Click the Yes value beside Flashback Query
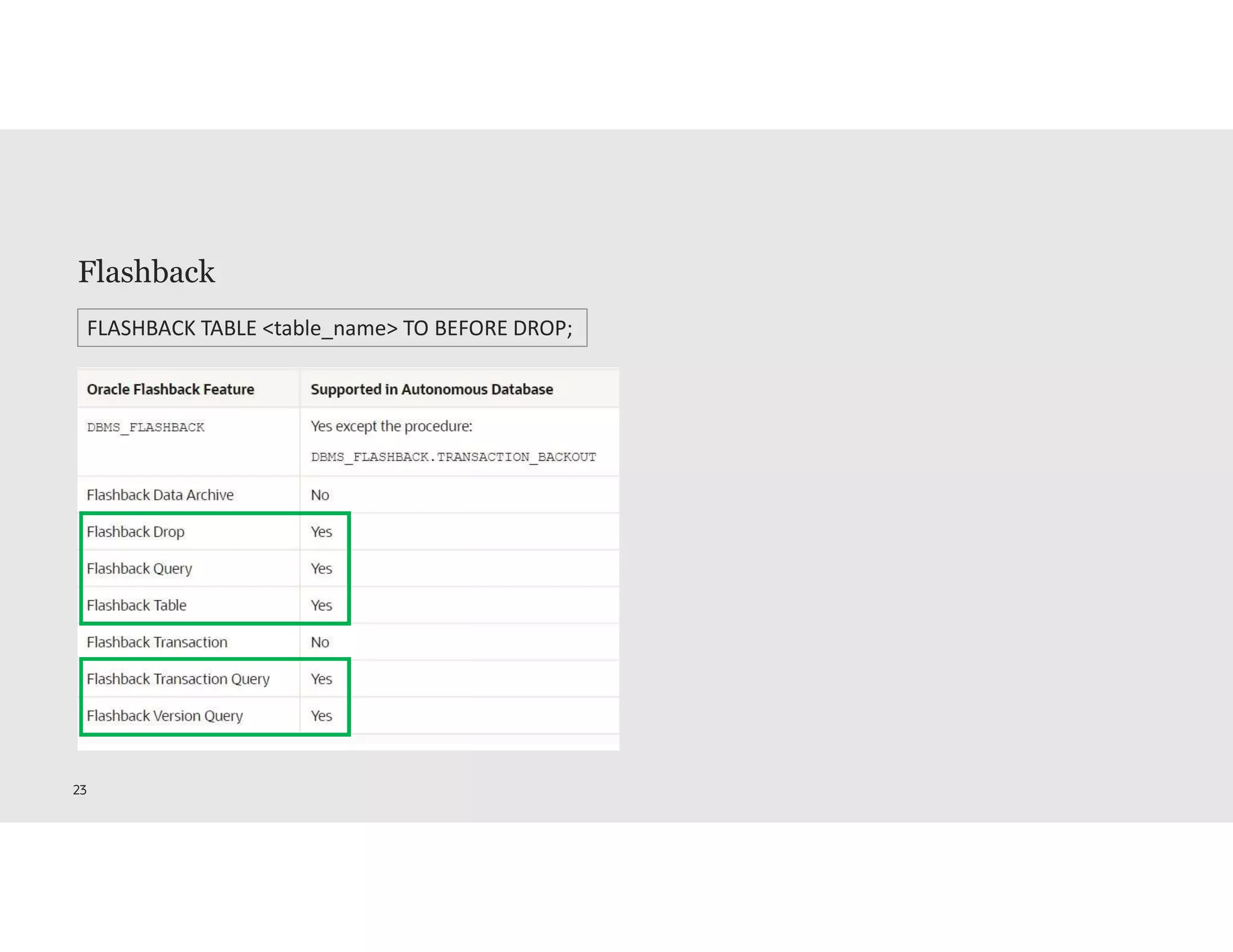Screen dimensions: 1233x952 coord(321,569)
